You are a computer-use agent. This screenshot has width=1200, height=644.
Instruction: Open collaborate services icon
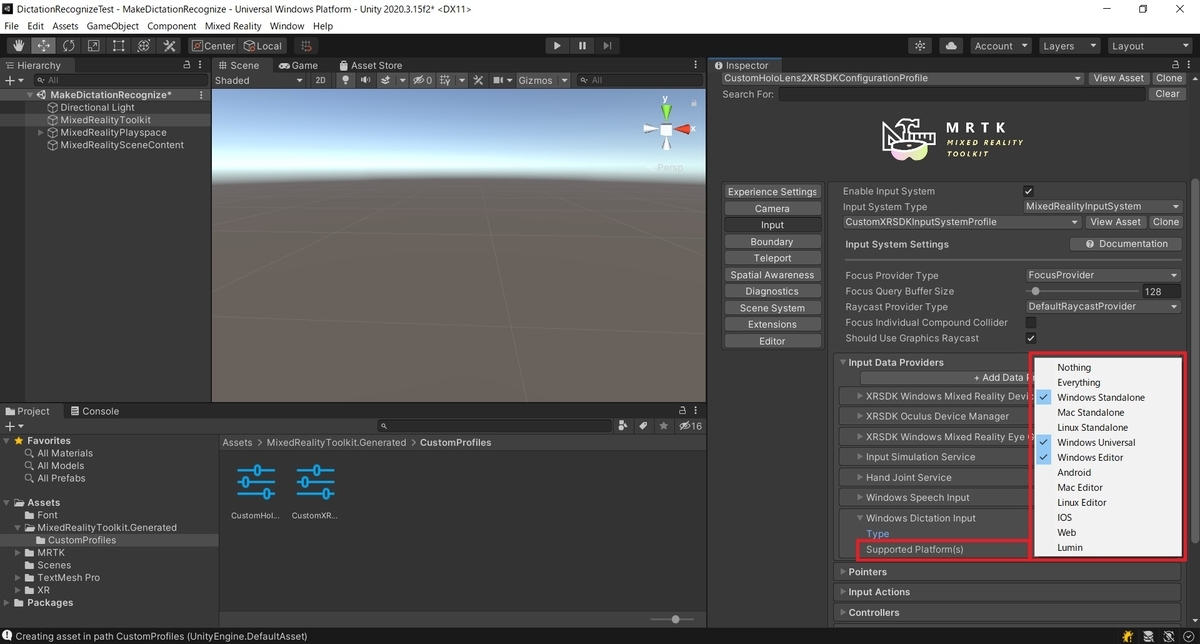point(921,46)
